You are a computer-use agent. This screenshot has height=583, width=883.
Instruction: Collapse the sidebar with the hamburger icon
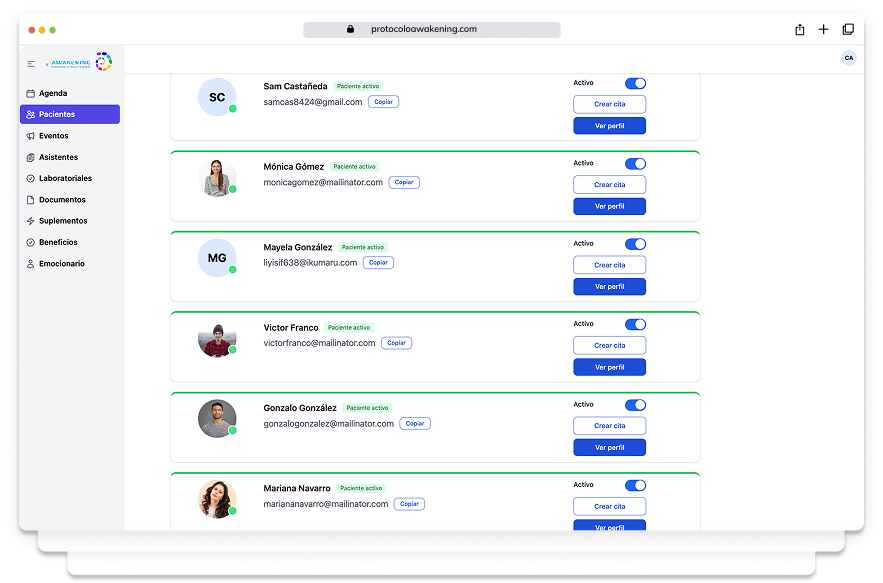click(x=31, y=63)
